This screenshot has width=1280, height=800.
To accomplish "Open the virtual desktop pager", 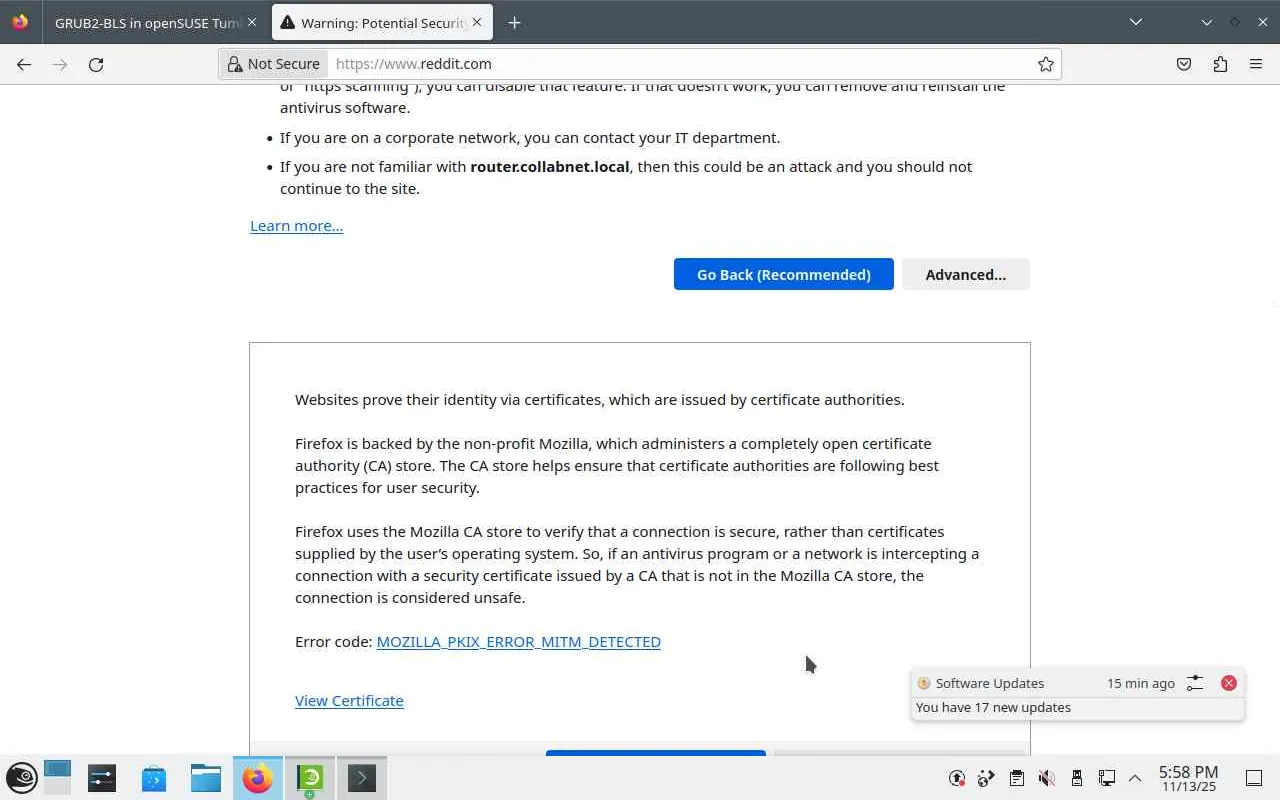I will pyautogui.click(x=57, y=778).
